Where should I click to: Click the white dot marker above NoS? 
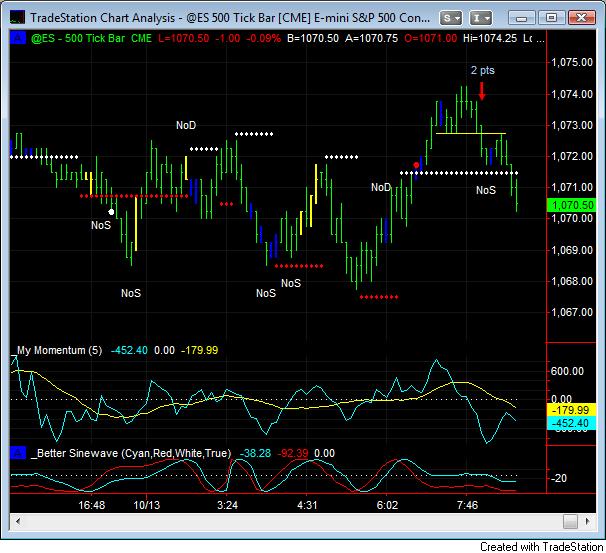click(111, 212)
